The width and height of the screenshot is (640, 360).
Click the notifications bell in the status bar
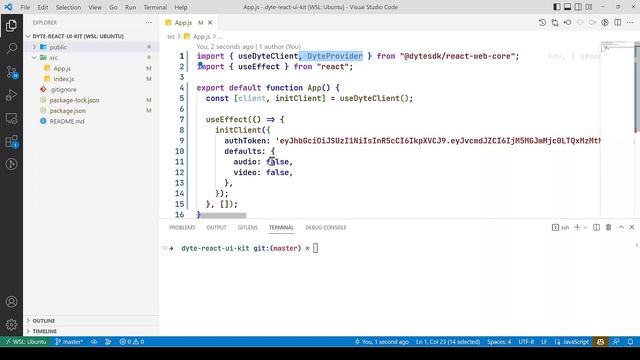[631, 342]
